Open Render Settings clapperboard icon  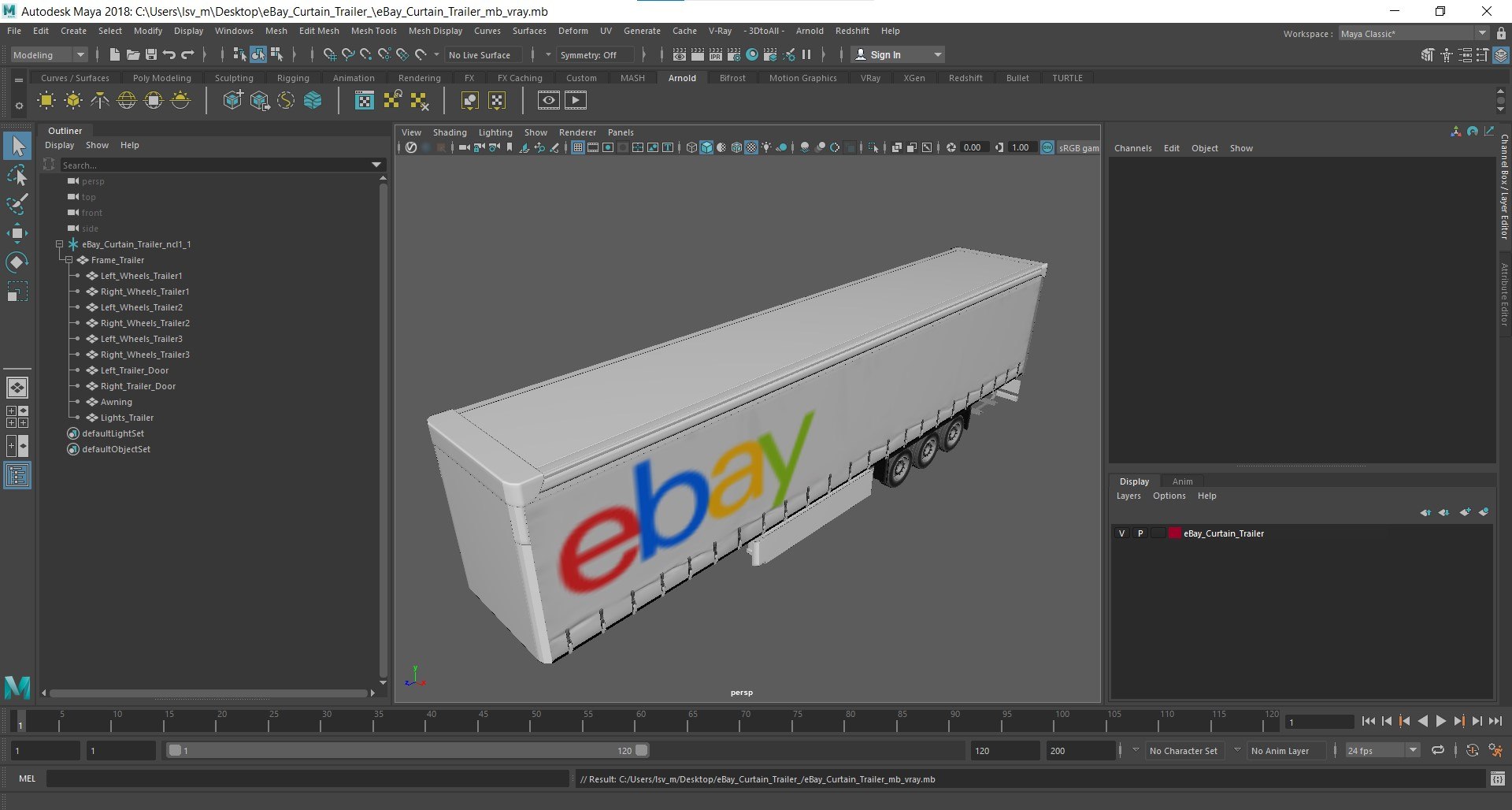point(734,54)
